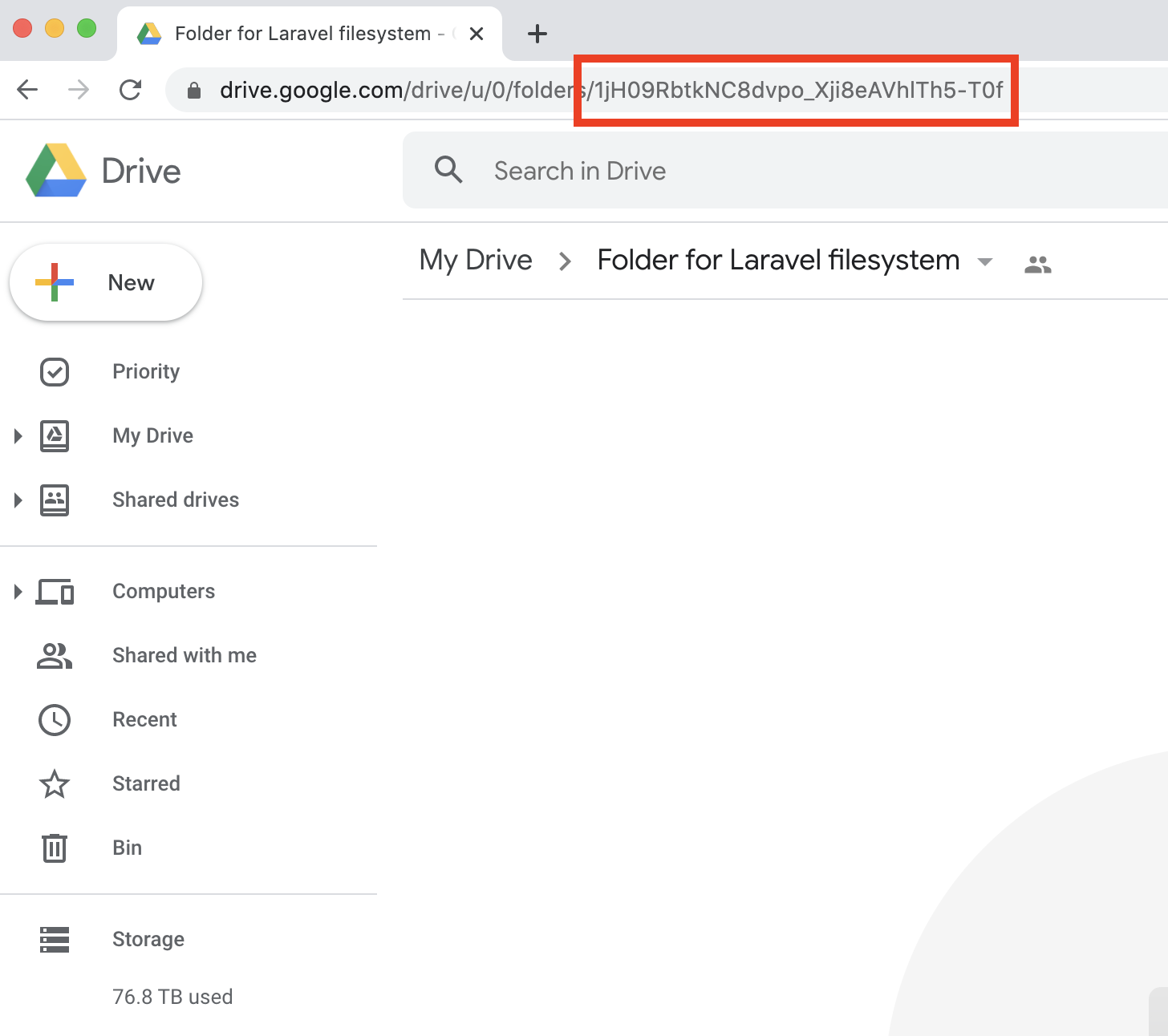Go to My Drive breadcrumb
The height and width of the screenshot is (1036, 1168).
(x=476, y=261)
